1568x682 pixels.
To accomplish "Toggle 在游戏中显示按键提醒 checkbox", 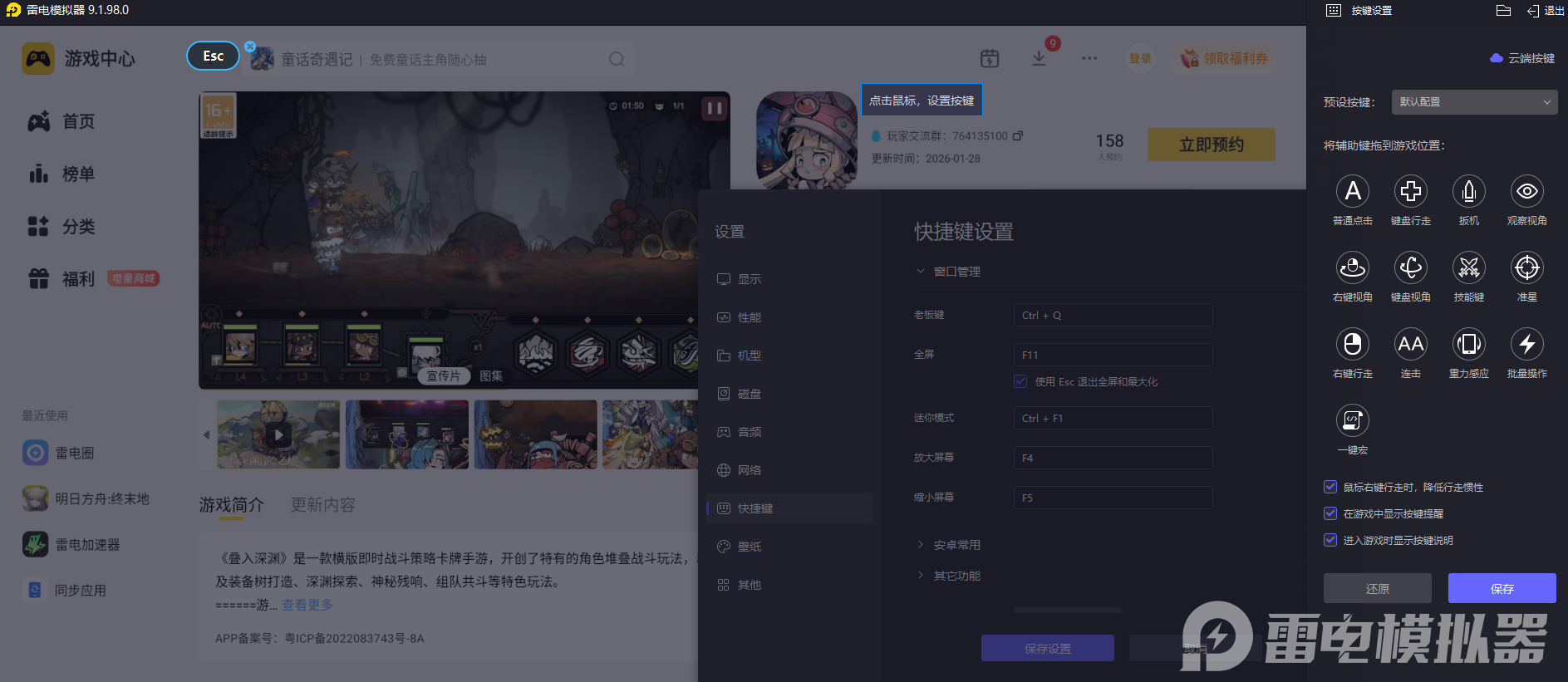I will tap(1330, 513).
